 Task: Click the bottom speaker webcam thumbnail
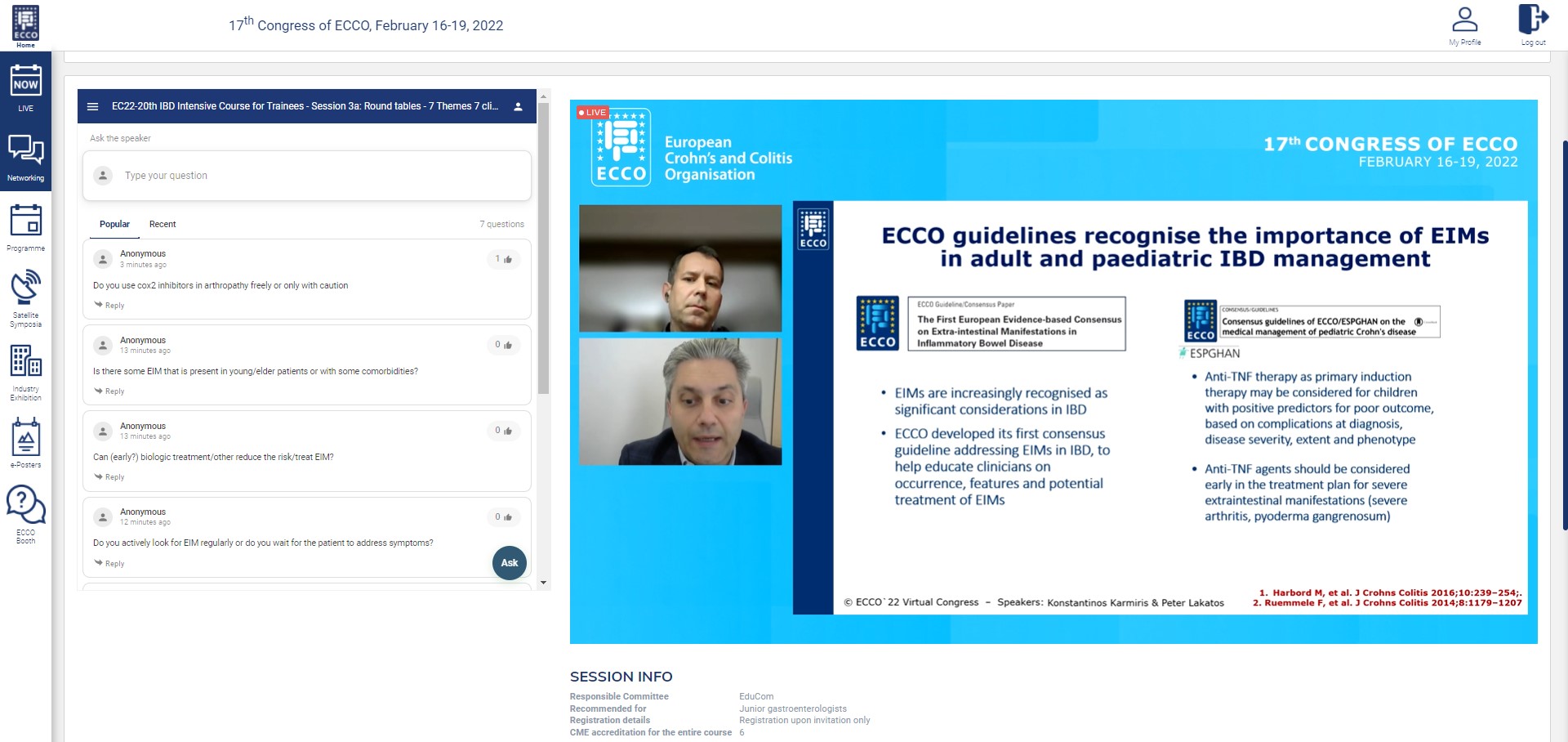680,401
